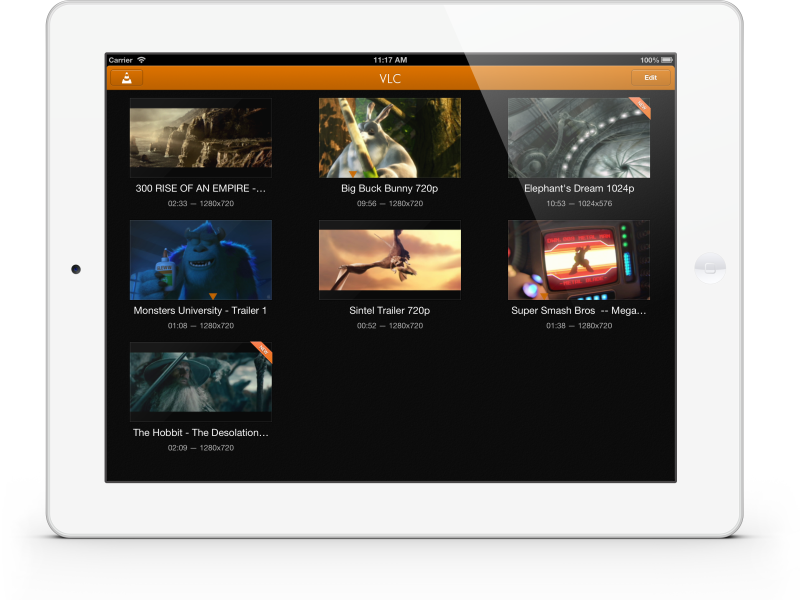Select the title "Monsters University - Trailer 1"
The width and height of the screenshot is (800, 600).
(200, 310)
